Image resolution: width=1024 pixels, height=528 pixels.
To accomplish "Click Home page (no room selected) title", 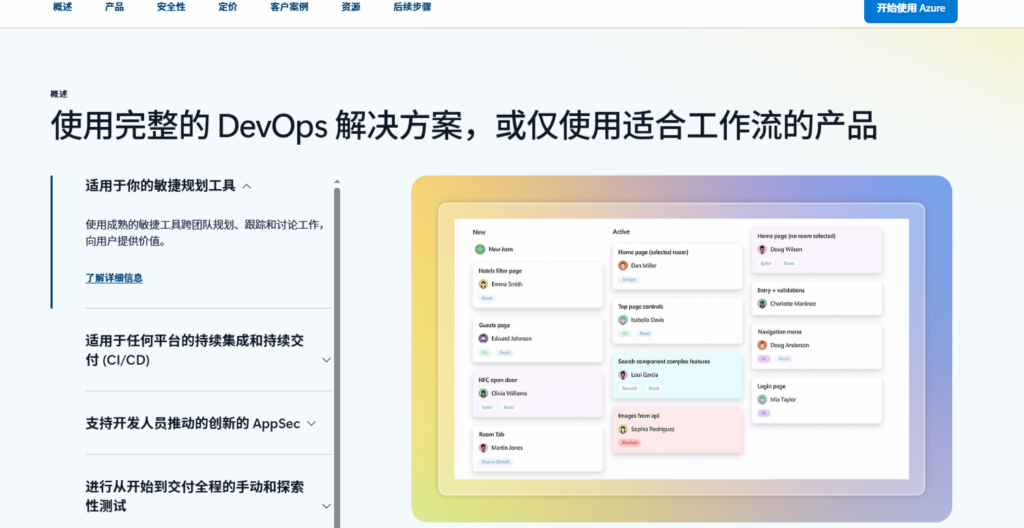I will click(x=796, y=236).
